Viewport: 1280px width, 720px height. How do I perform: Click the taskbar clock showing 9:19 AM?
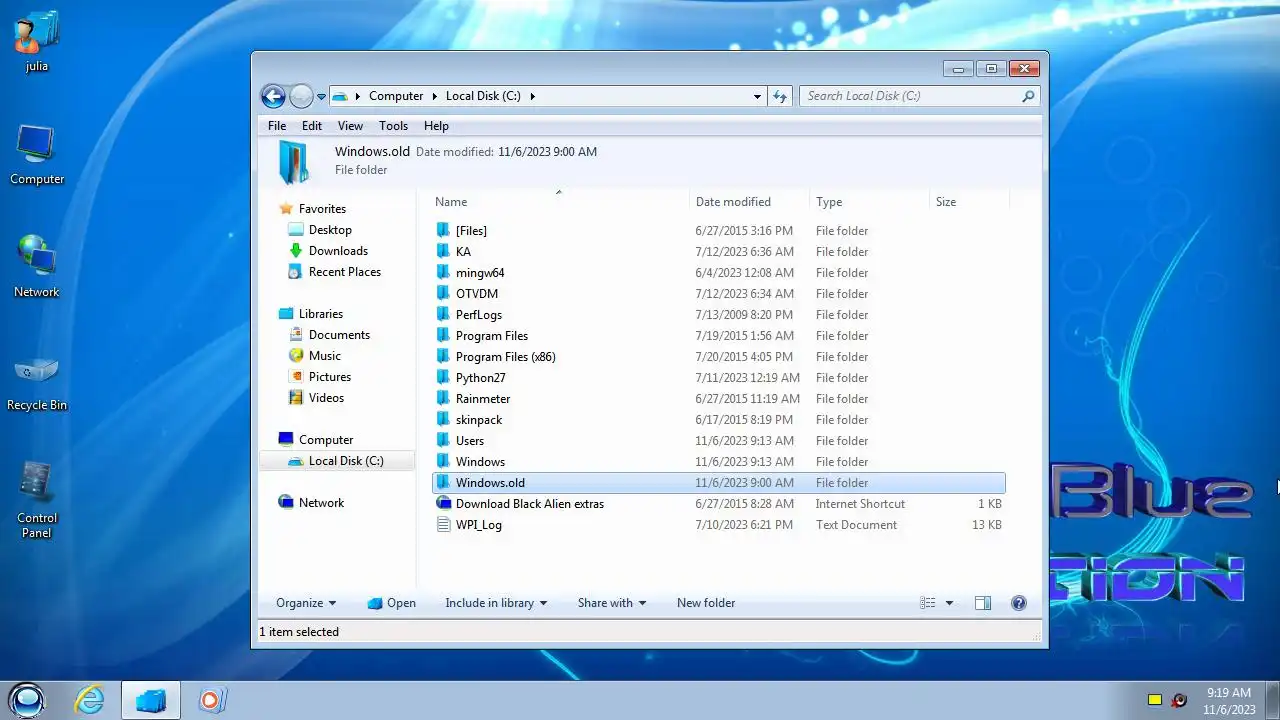coord(1229,692)
